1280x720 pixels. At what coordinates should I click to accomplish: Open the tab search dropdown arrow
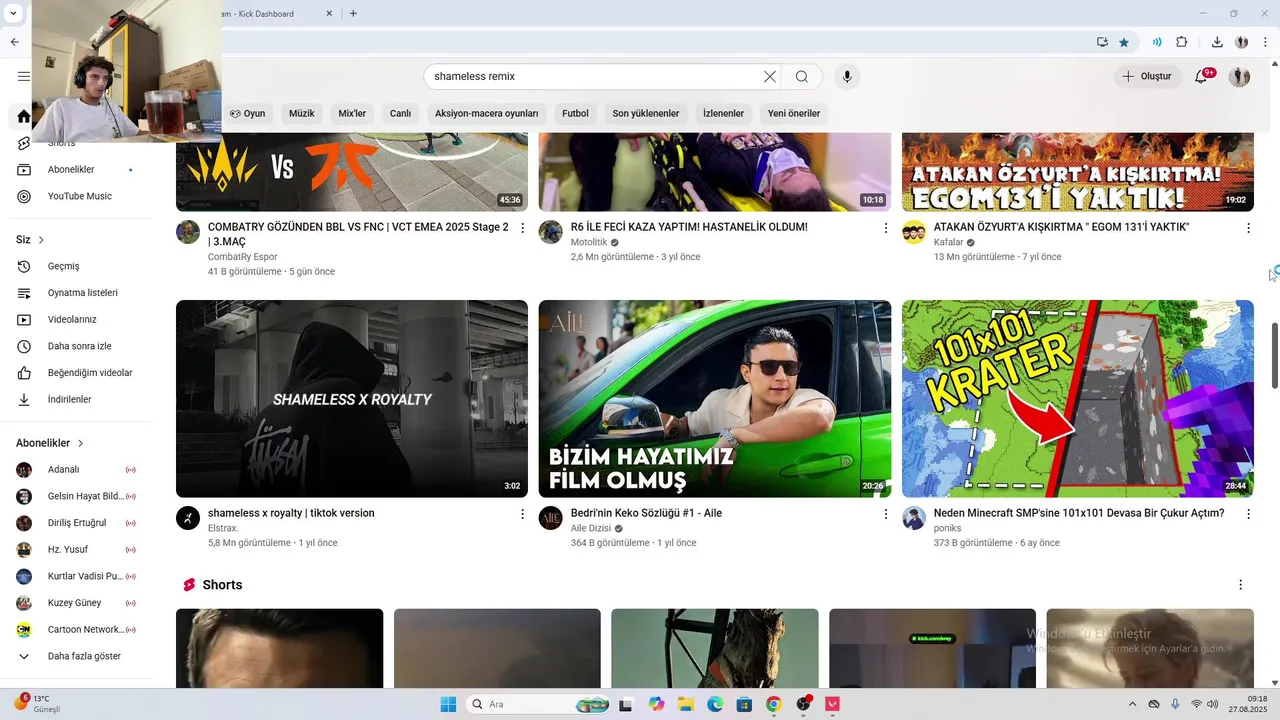coord(13,13)
